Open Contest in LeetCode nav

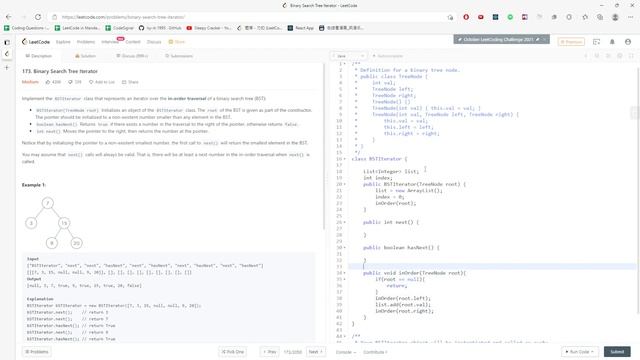point(133,42)
